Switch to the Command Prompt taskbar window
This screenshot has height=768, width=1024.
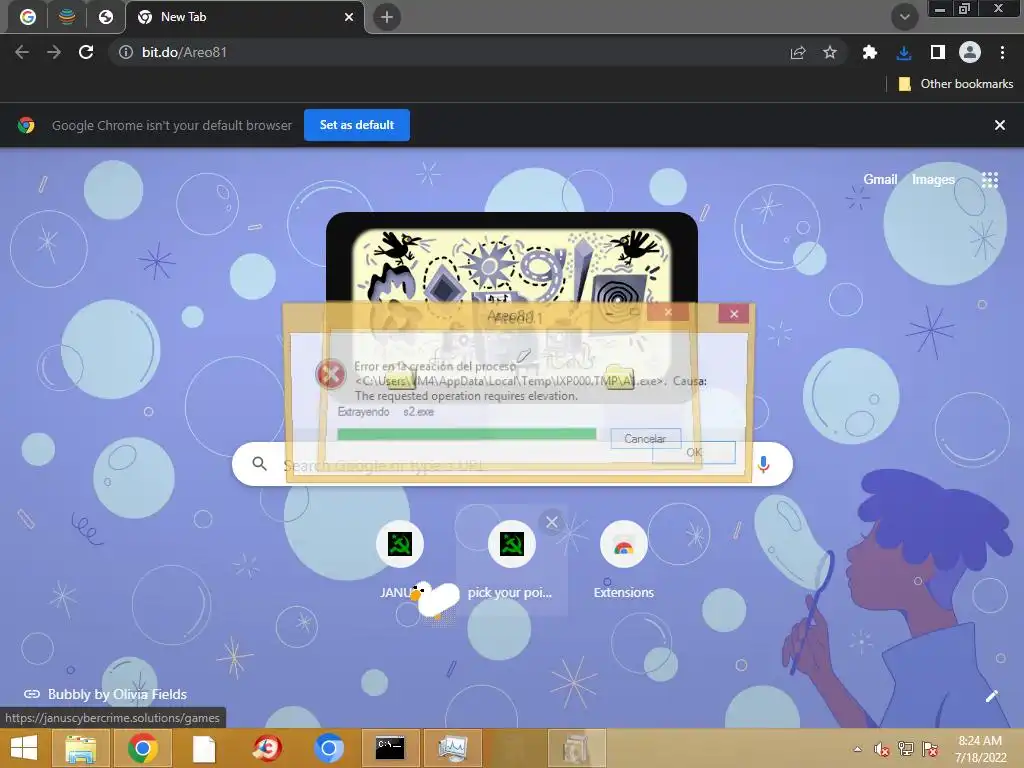tap(390, 748)
